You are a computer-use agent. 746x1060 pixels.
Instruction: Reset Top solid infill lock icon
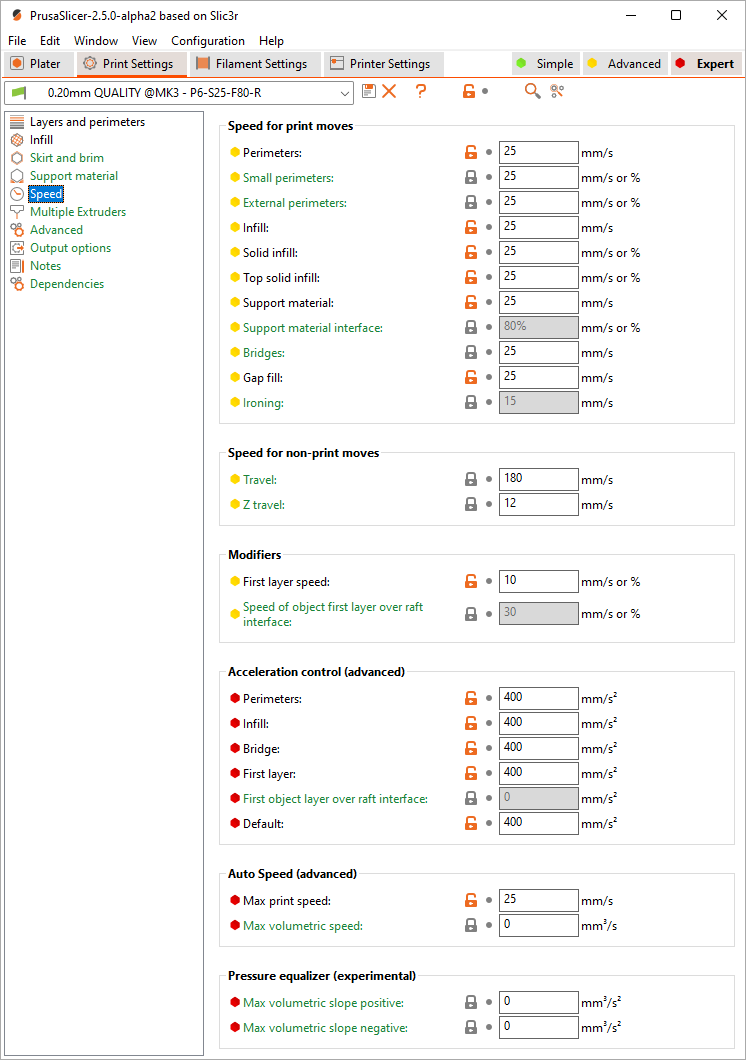tap(471, 277)
